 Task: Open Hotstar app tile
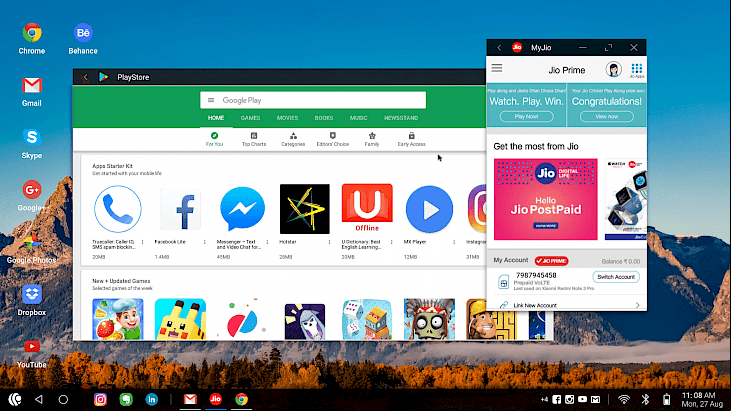coord(305,222)
